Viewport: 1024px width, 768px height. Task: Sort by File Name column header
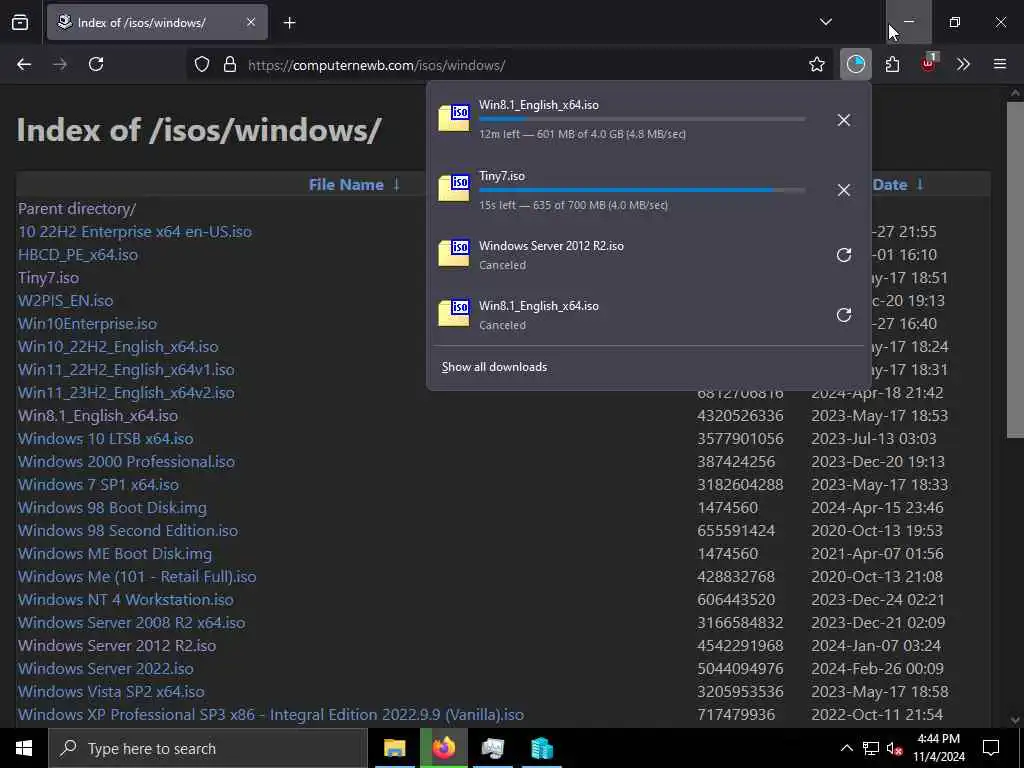tap(346, 185)
